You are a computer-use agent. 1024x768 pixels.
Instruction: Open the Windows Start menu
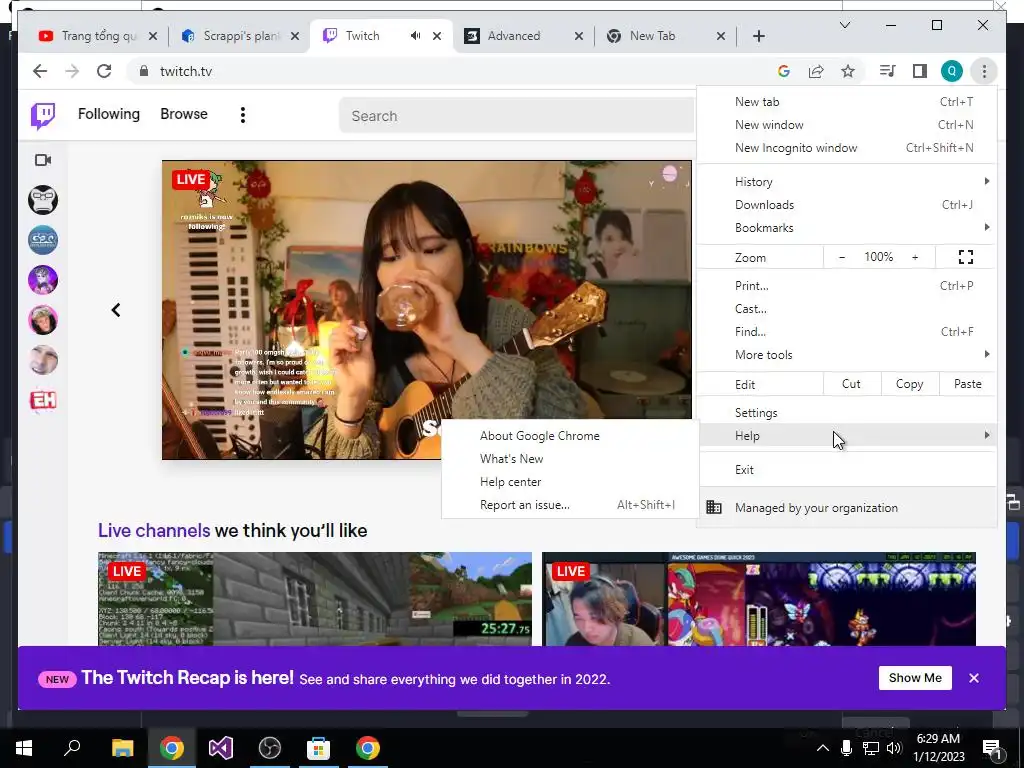[24, 748]
